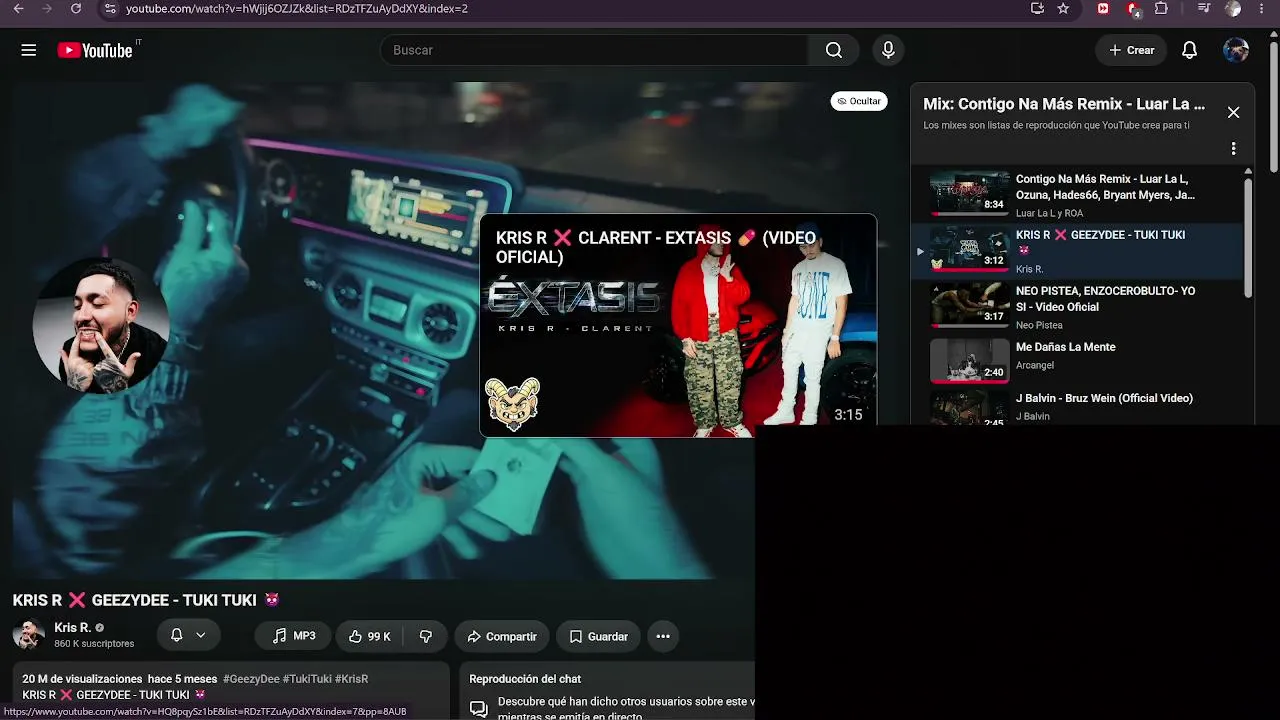Reload the page in the browser
This screenshot has width=1280, height=720.
(x=76, y=9)
